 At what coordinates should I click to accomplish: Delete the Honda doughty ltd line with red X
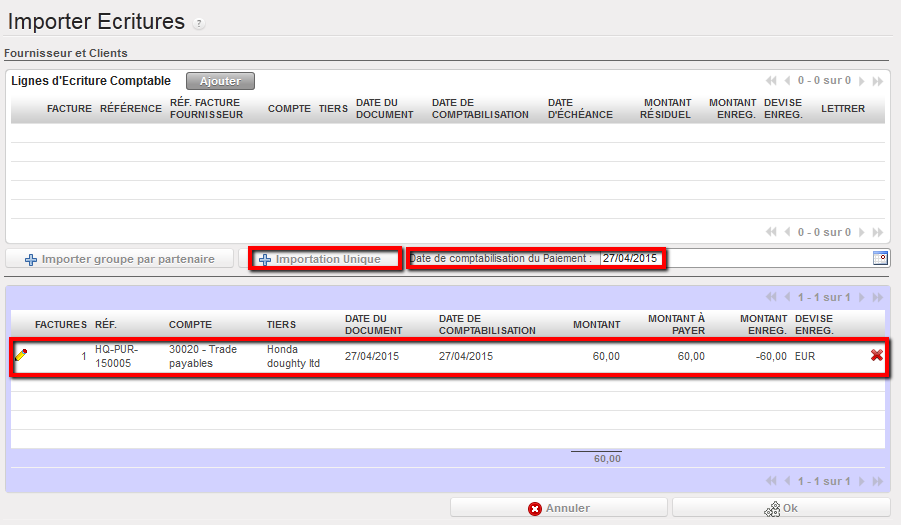click(877, 355)
